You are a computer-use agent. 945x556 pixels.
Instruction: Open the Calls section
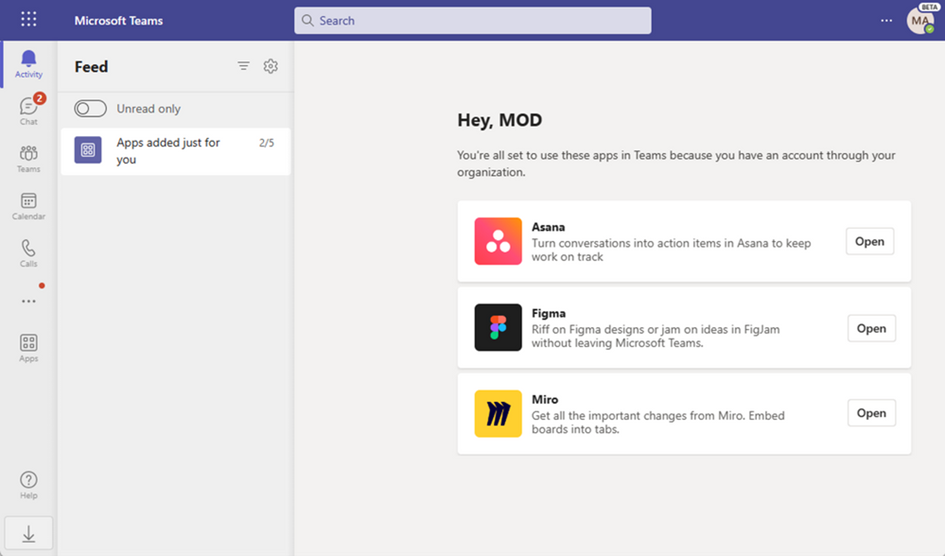[x=29, y=253]
